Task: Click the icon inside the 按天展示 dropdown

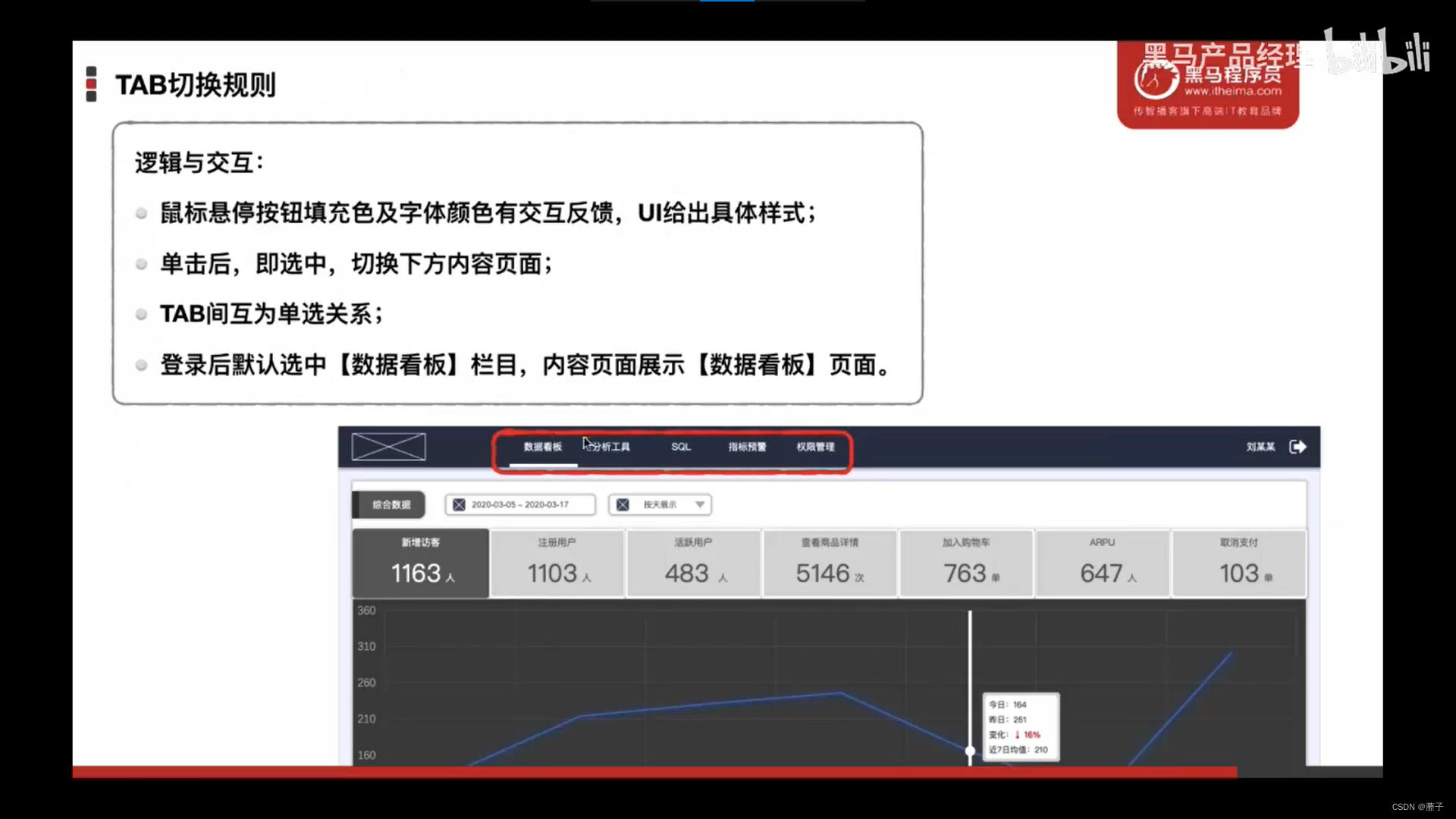Action: [x=623, y=504]
